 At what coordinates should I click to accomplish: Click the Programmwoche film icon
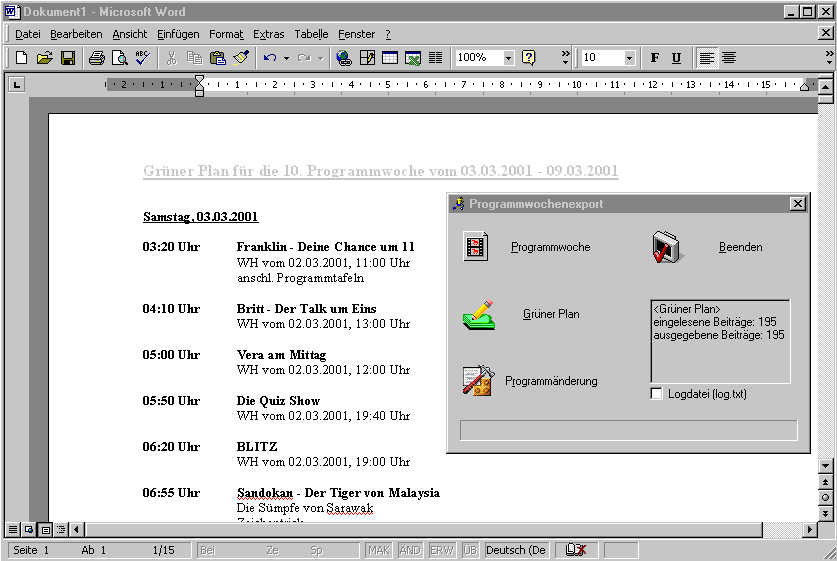pyautogui.click(x=476, y=247)
